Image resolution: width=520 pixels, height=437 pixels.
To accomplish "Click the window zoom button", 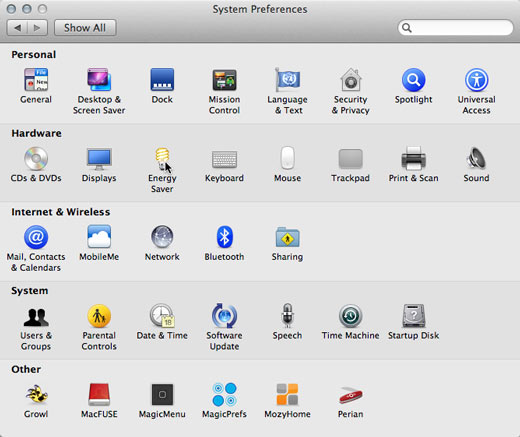I will [42, 9].
